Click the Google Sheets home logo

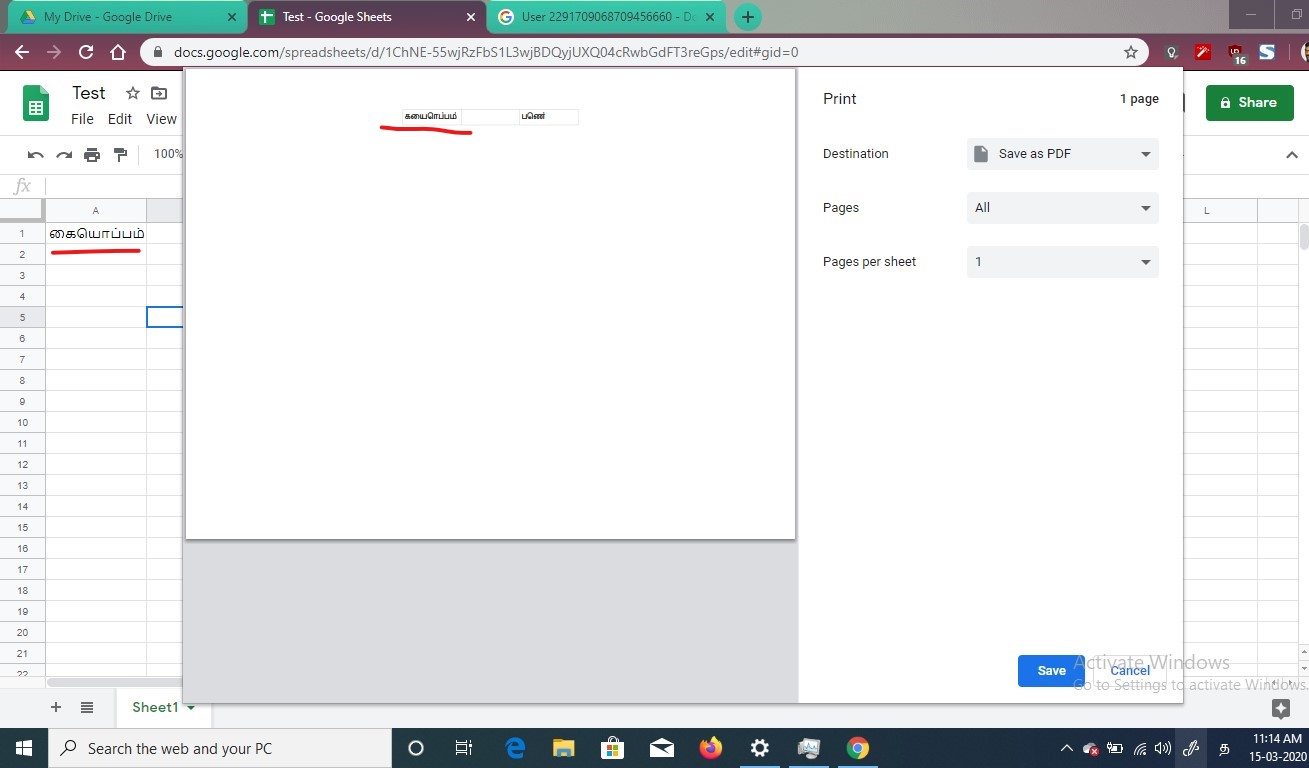click(x=36, y=103)
